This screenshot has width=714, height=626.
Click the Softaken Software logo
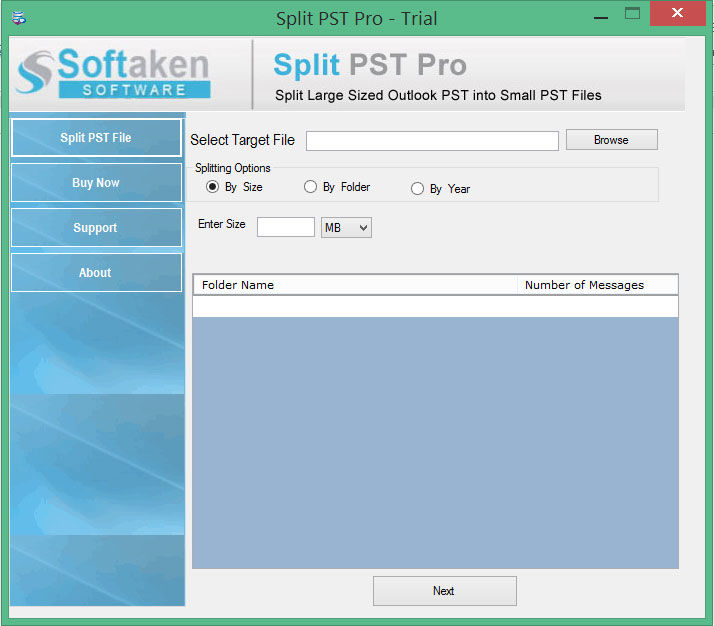click(112, 73)
